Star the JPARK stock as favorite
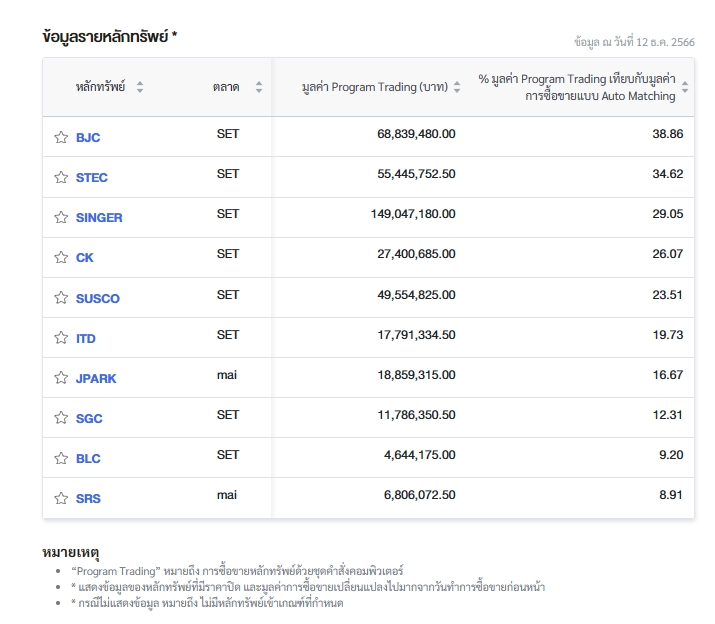 pyautogui.click(x=61, y=378)
